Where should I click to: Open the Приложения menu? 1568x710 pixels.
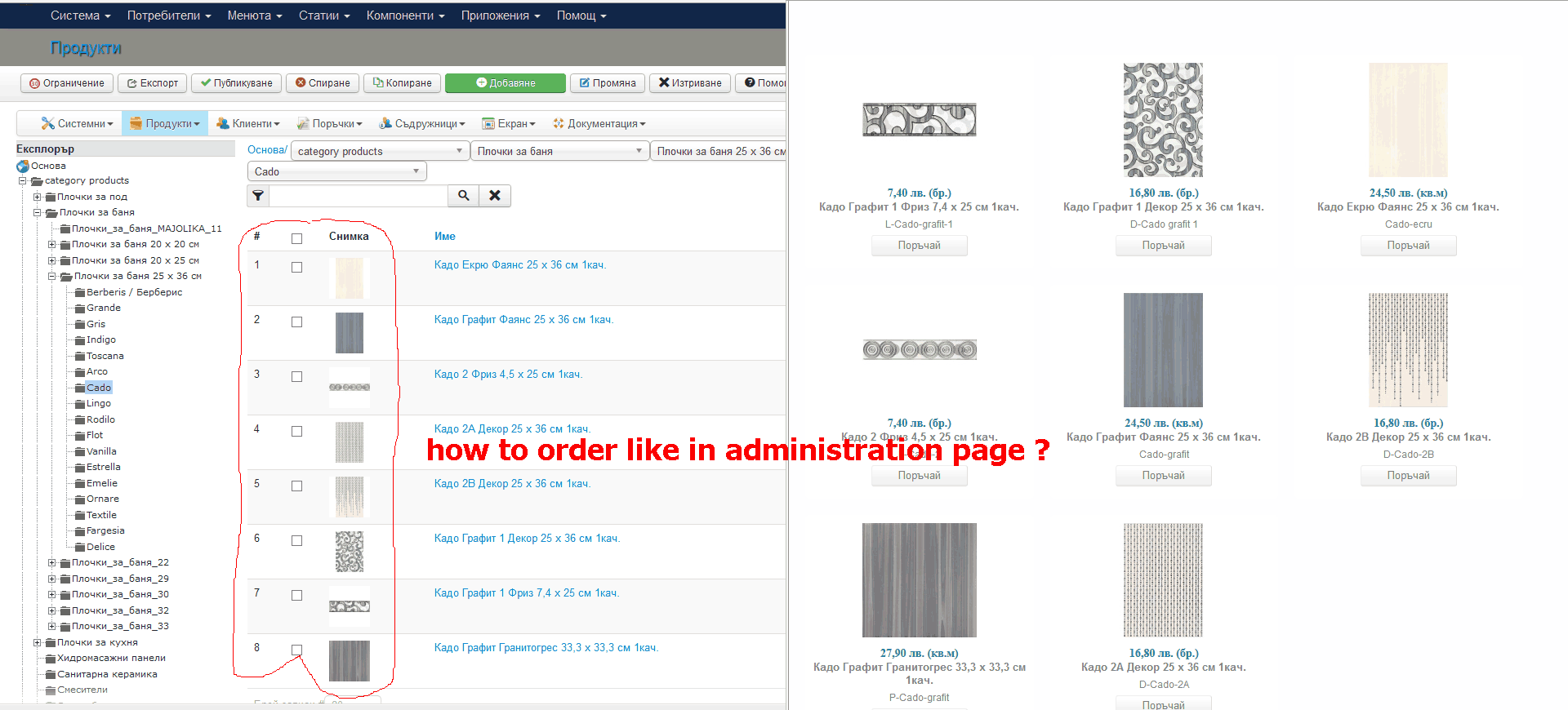point(501,16)
